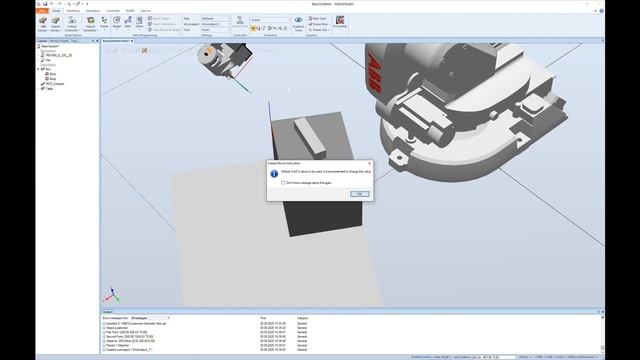The height and width of the screenshot is (360, 640).
Task: Save station via quick access toolbar
Action: coord(45,4)
